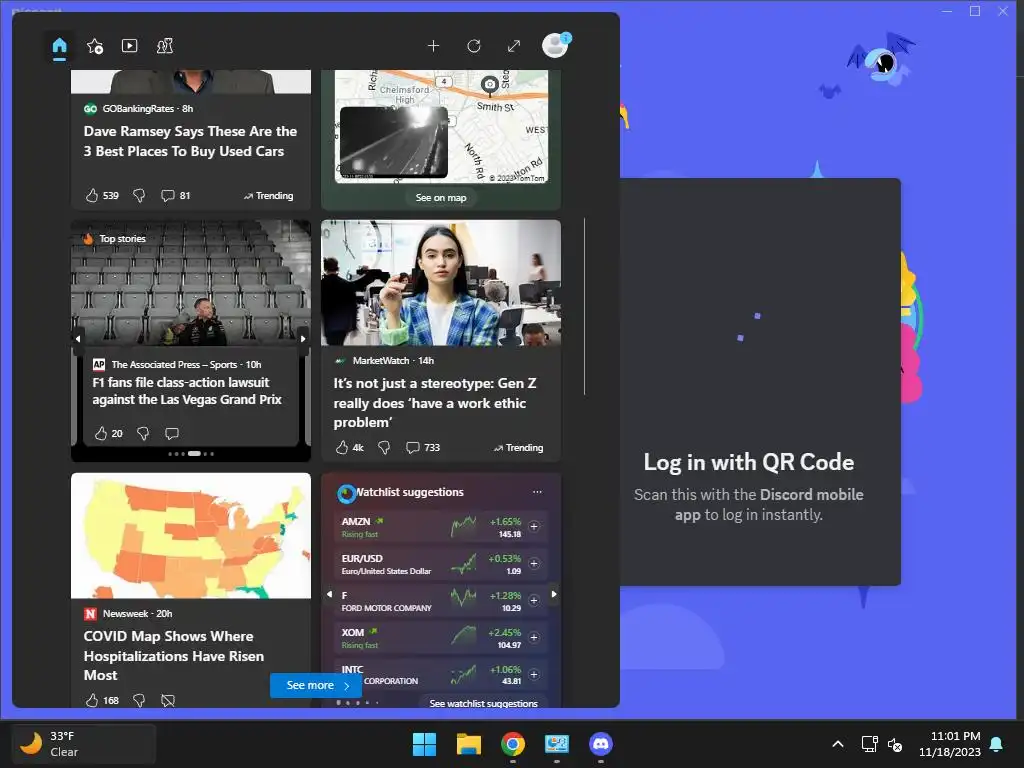Go to previous watchlist page arrow
The image size is (1024, 768).
329,594
